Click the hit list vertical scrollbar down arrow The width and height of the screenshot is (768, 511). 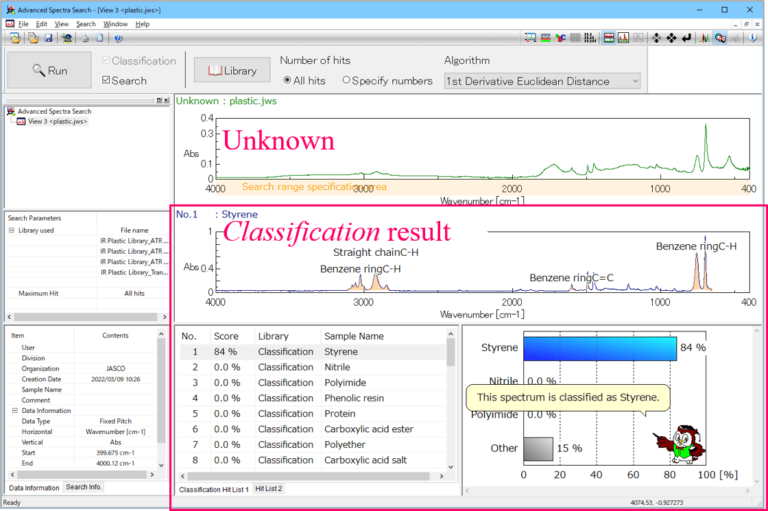tap(451, 467)
